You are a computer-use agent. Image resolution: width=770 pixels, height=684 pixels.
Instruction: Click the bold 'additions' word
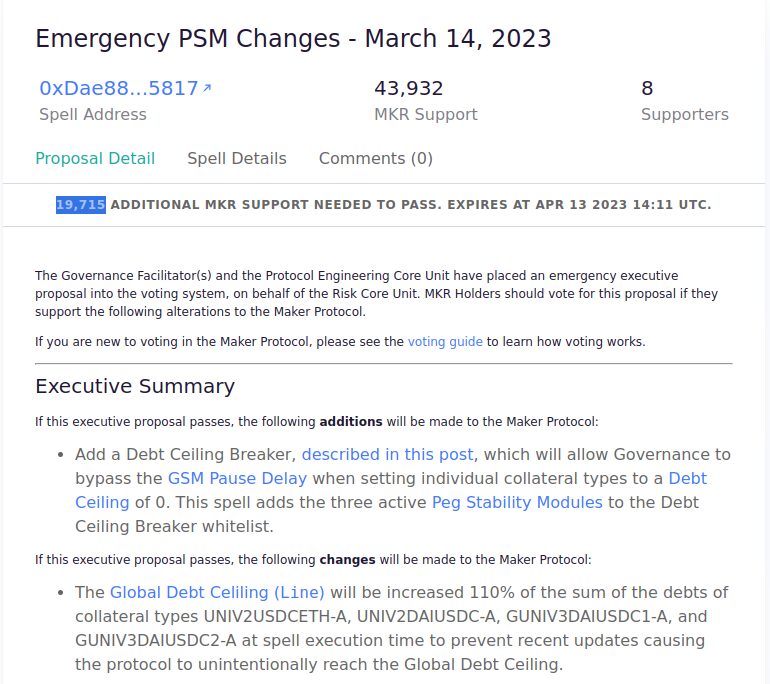pos(351,422)
